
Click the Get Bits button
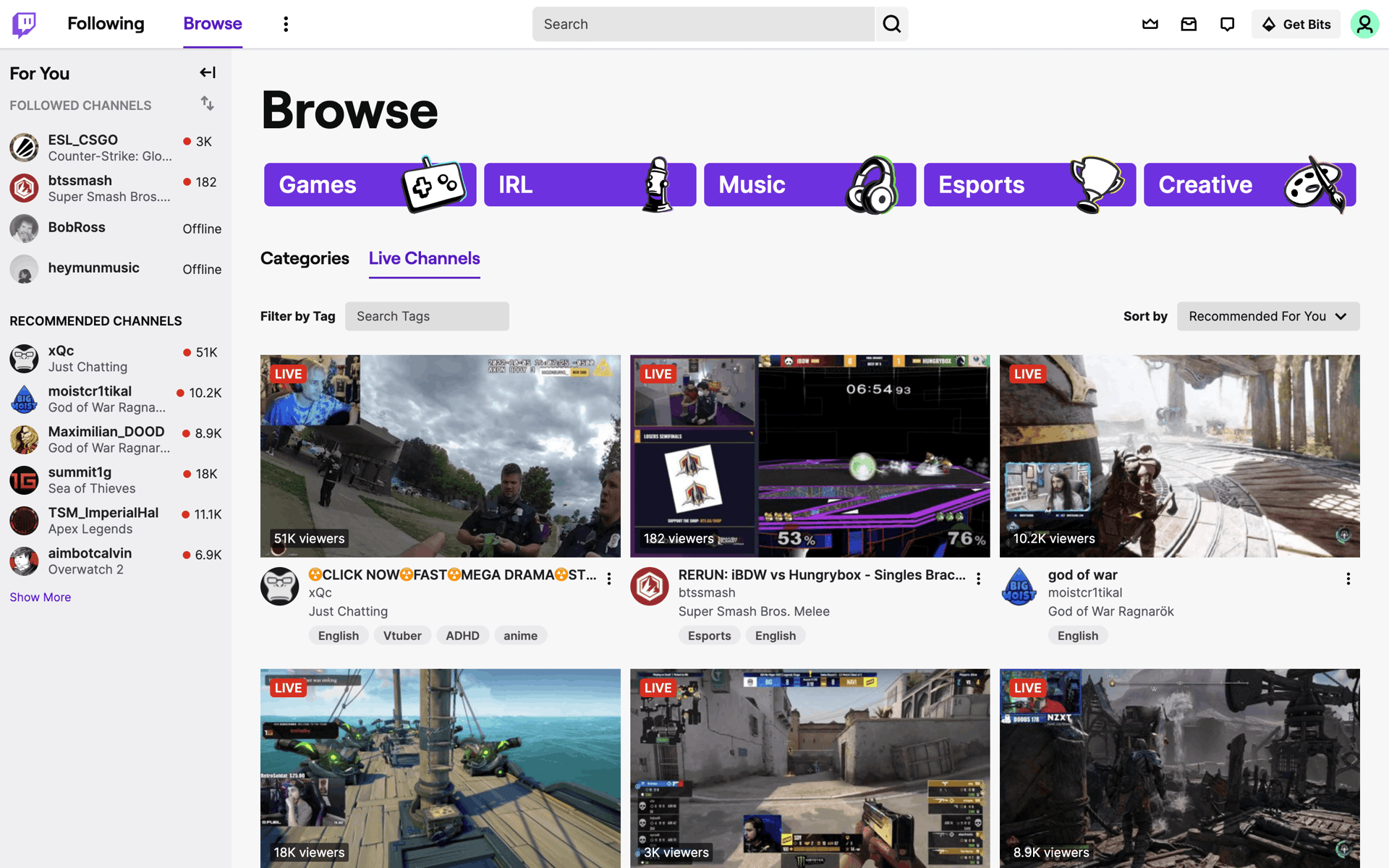click(1296, 25)
